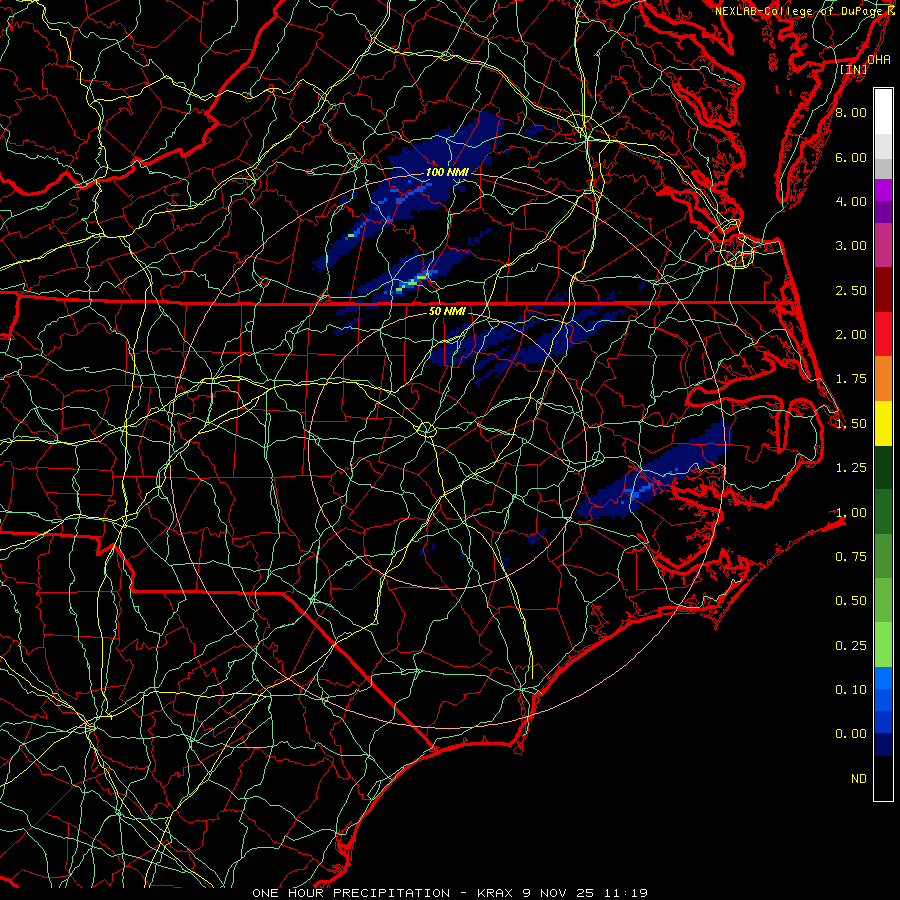
Task: Select the light green color scale swatch
Action: coord(883,645)
